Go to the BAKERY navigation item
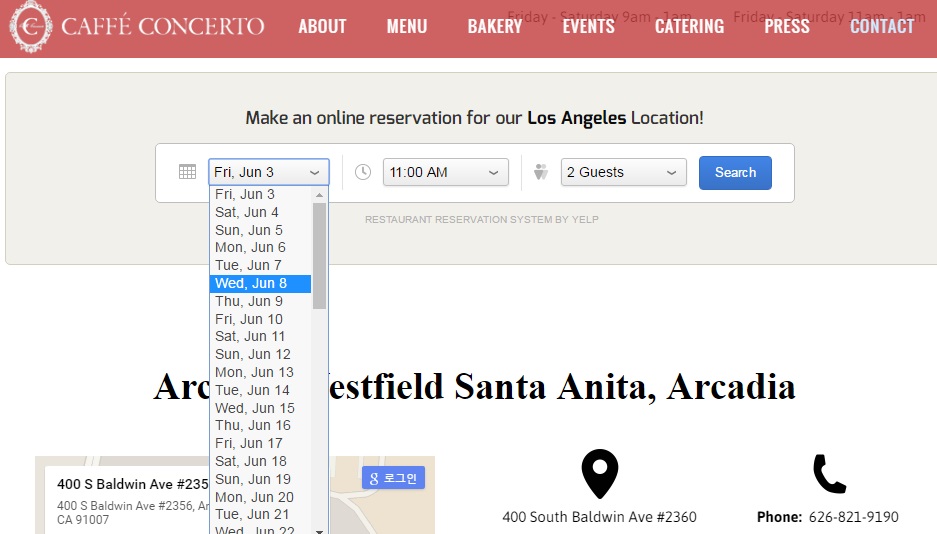937x534 pixels. pos(495,27)
